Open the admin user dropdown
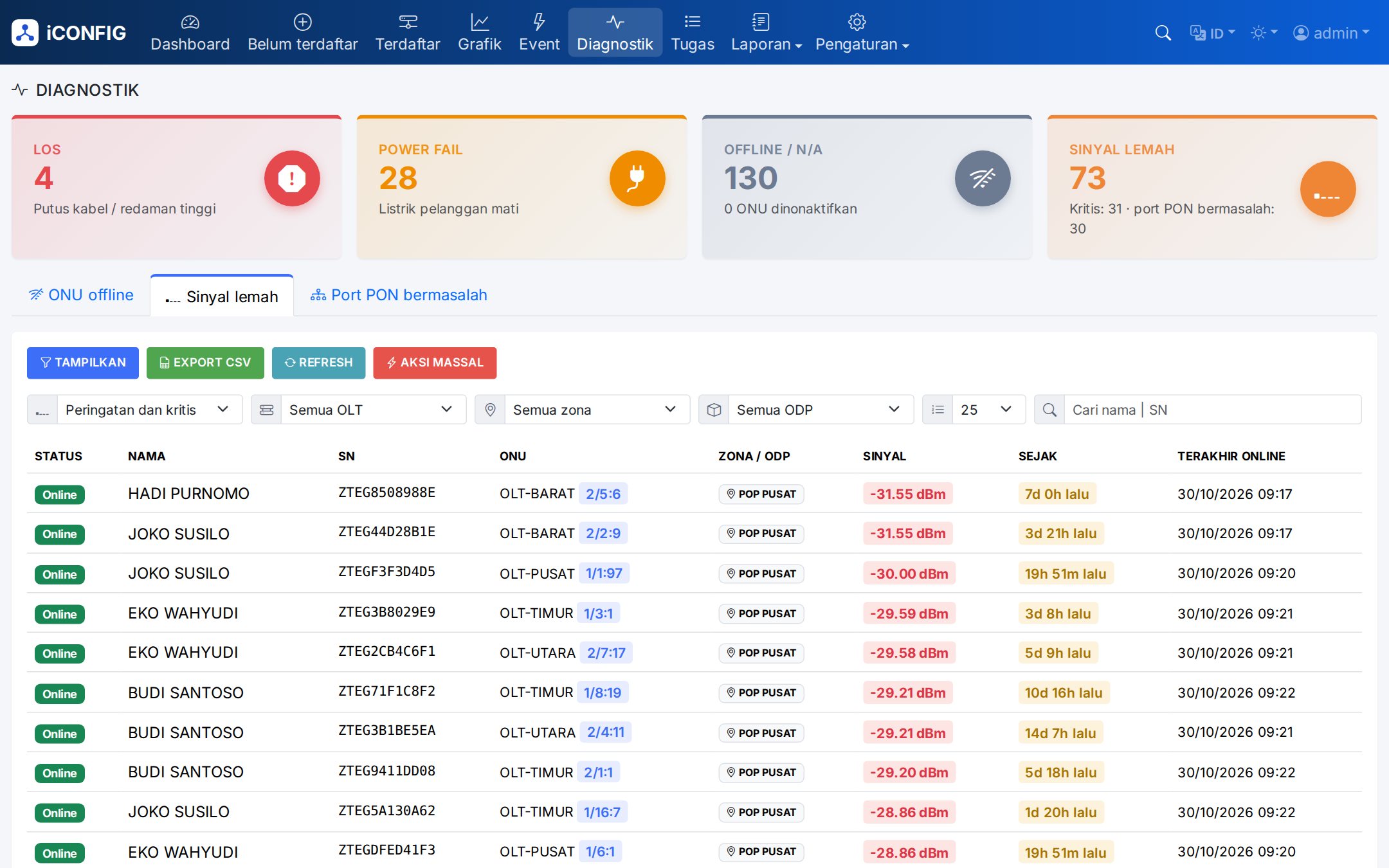The width and height of the screenshot is (1389, 868). tap(1331, 33)
